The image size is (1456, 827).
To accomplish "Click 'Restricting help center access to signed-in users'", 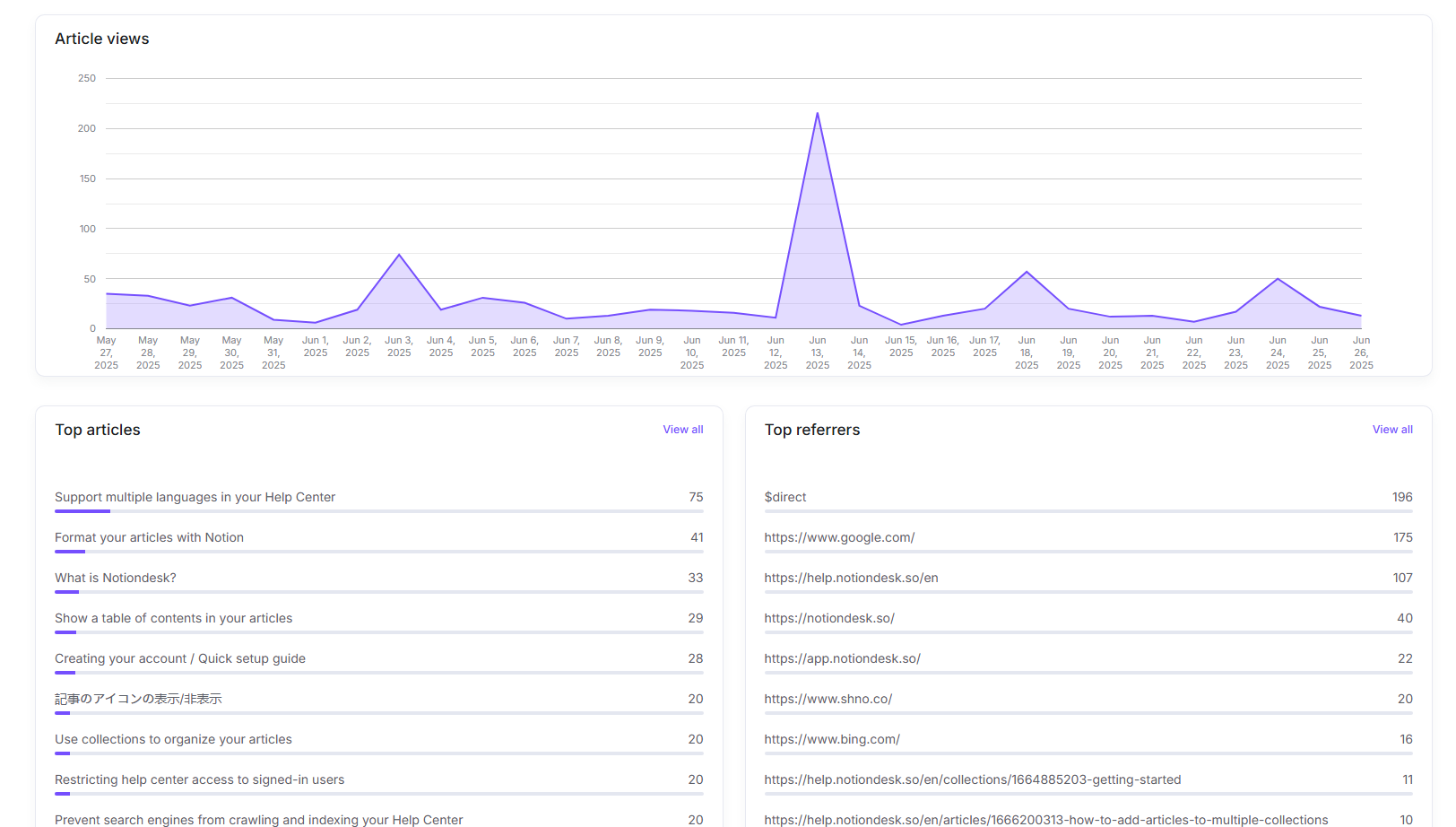I will point(199,779).
